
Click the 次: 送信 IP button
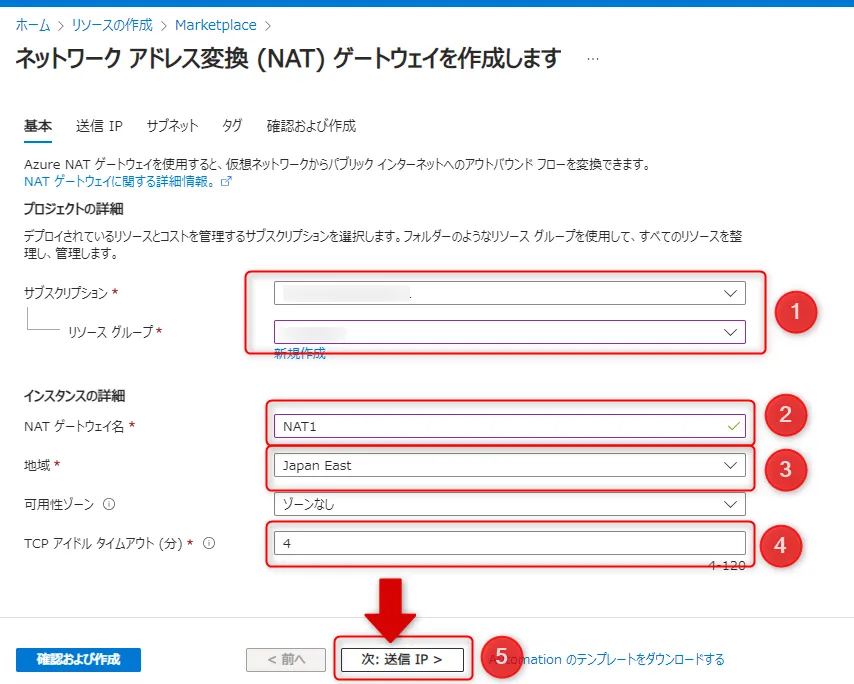[402, 659]
